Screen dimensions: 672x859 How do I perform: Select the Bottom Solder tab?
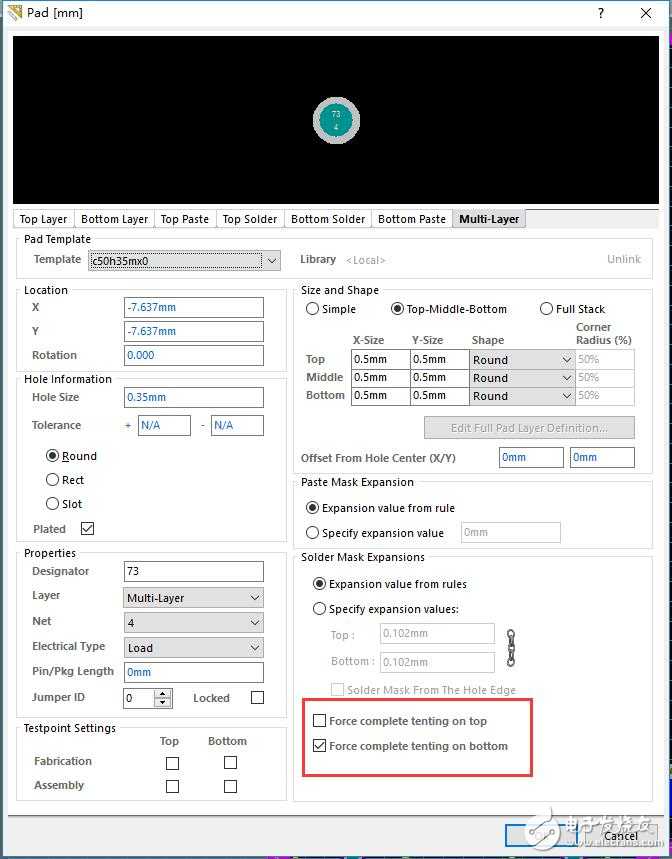328,219
